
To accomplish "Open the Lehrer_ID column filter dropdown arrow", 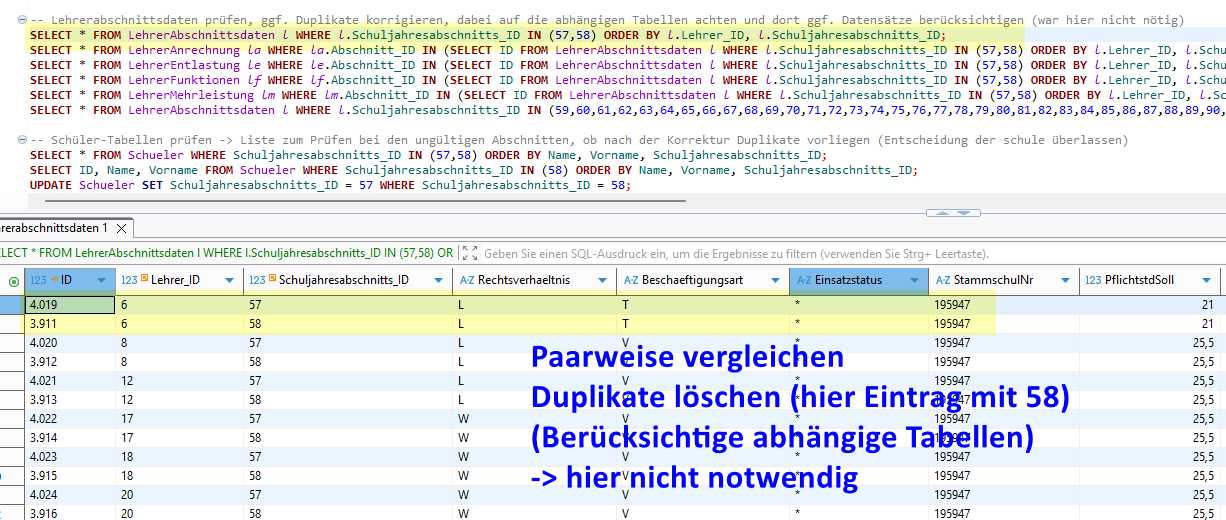I will pyautogui.click(x=231, y=281).
